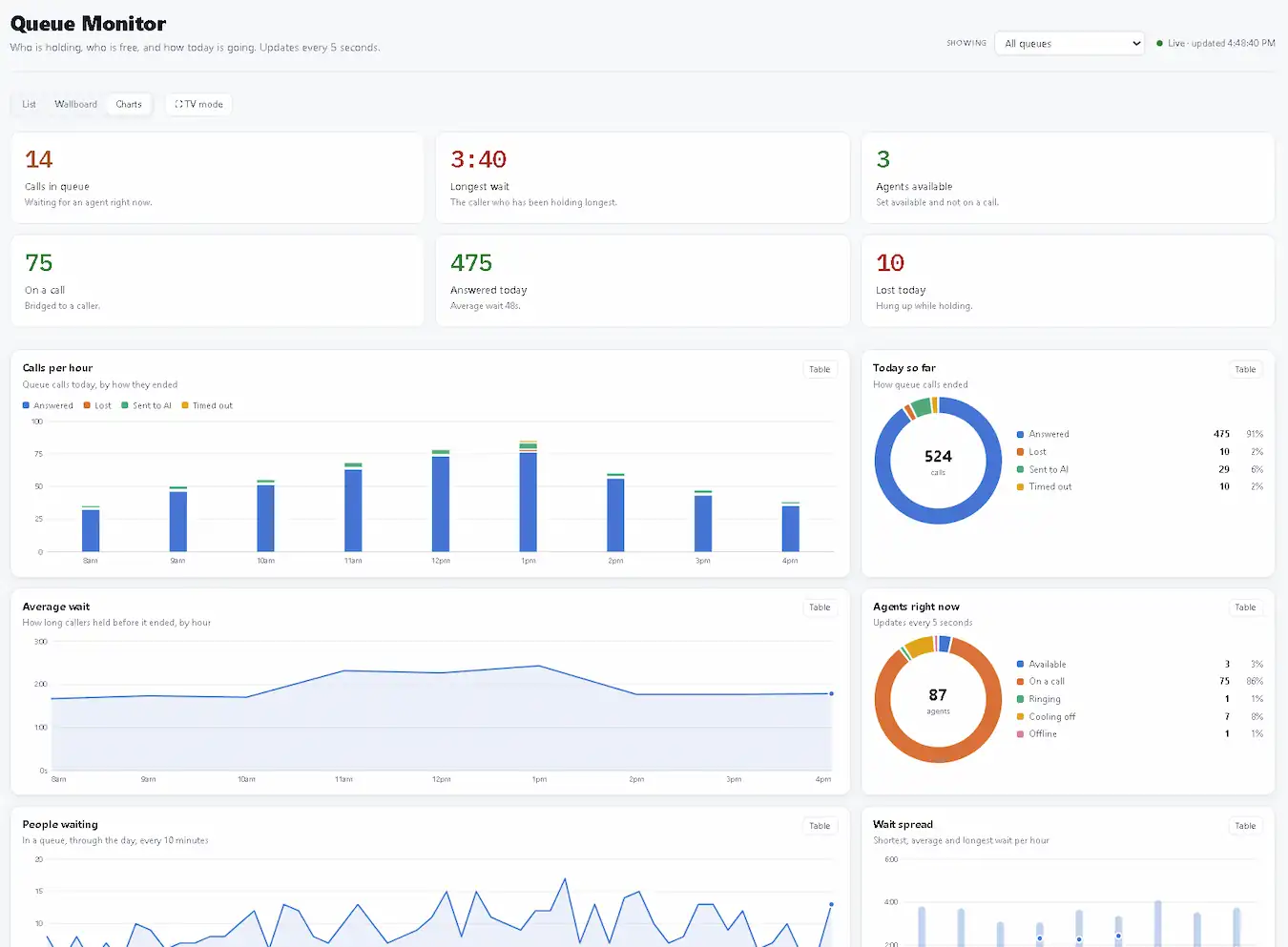Viewport: 1288px width, 947px height.
Task: Show Calls per hour as a table
Action: click(x=820, y=369)
